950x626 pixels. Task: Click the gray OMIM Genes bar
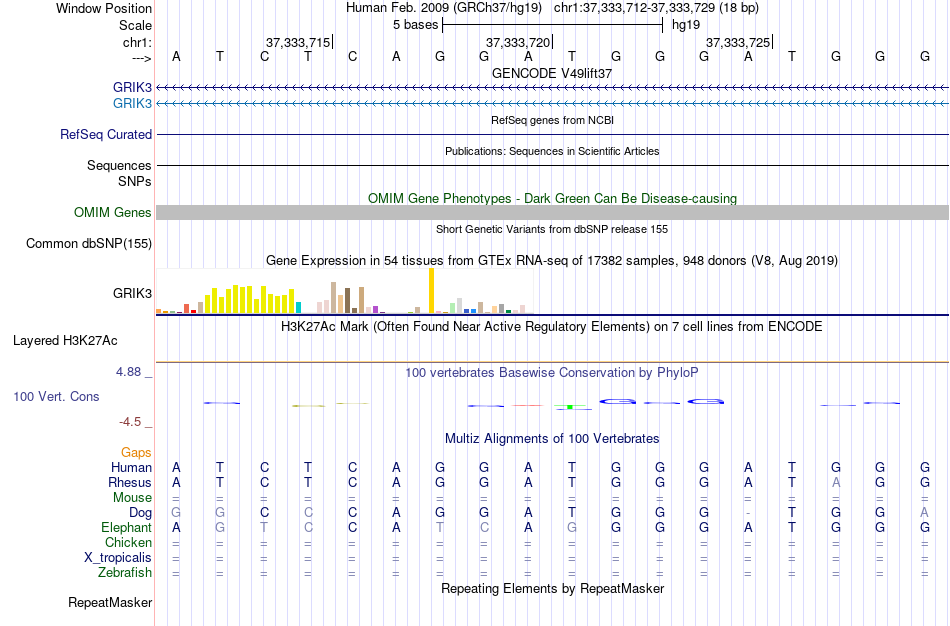(x=552, y=212)
